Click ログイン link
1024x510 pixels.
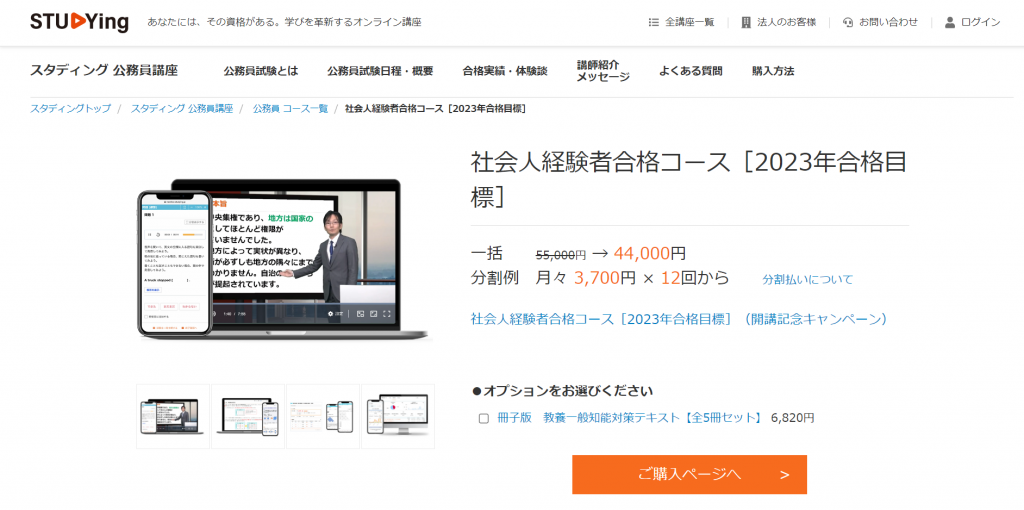point(980,22)
